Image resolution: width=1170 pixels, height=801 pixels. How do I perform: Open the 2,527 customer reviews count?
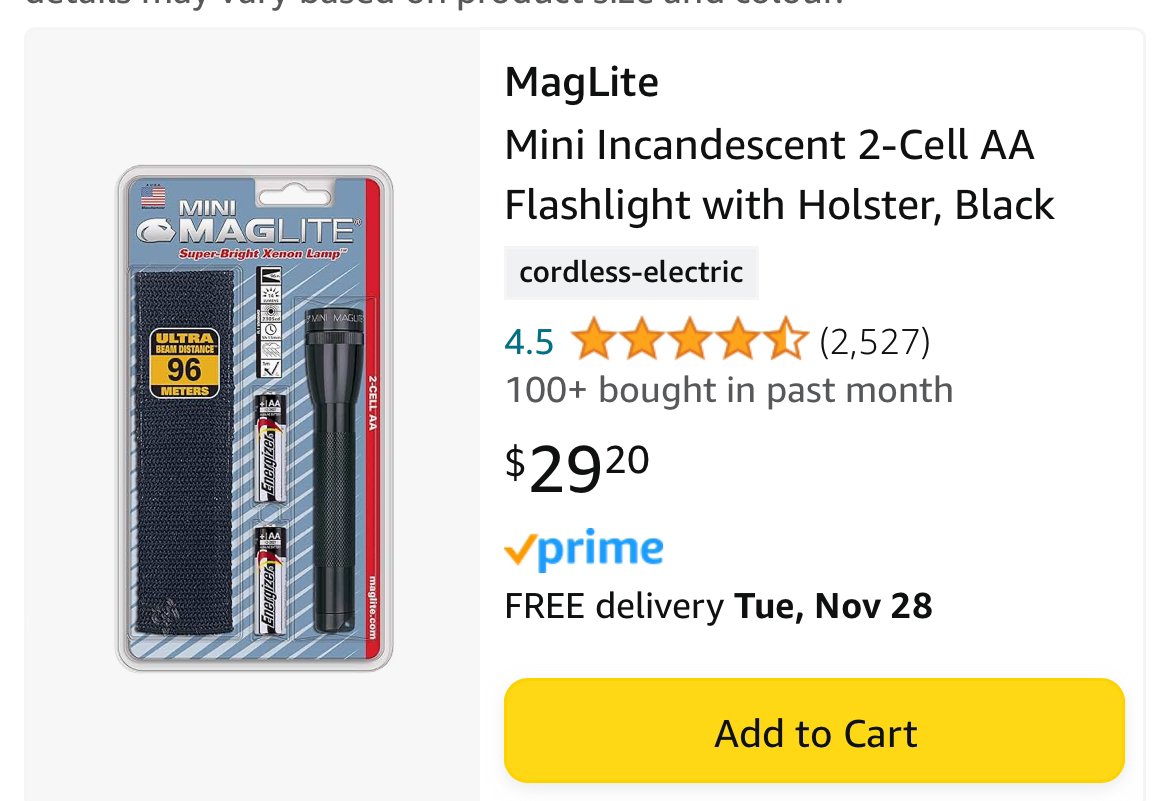pyautogui.click(x=875, y=343)
